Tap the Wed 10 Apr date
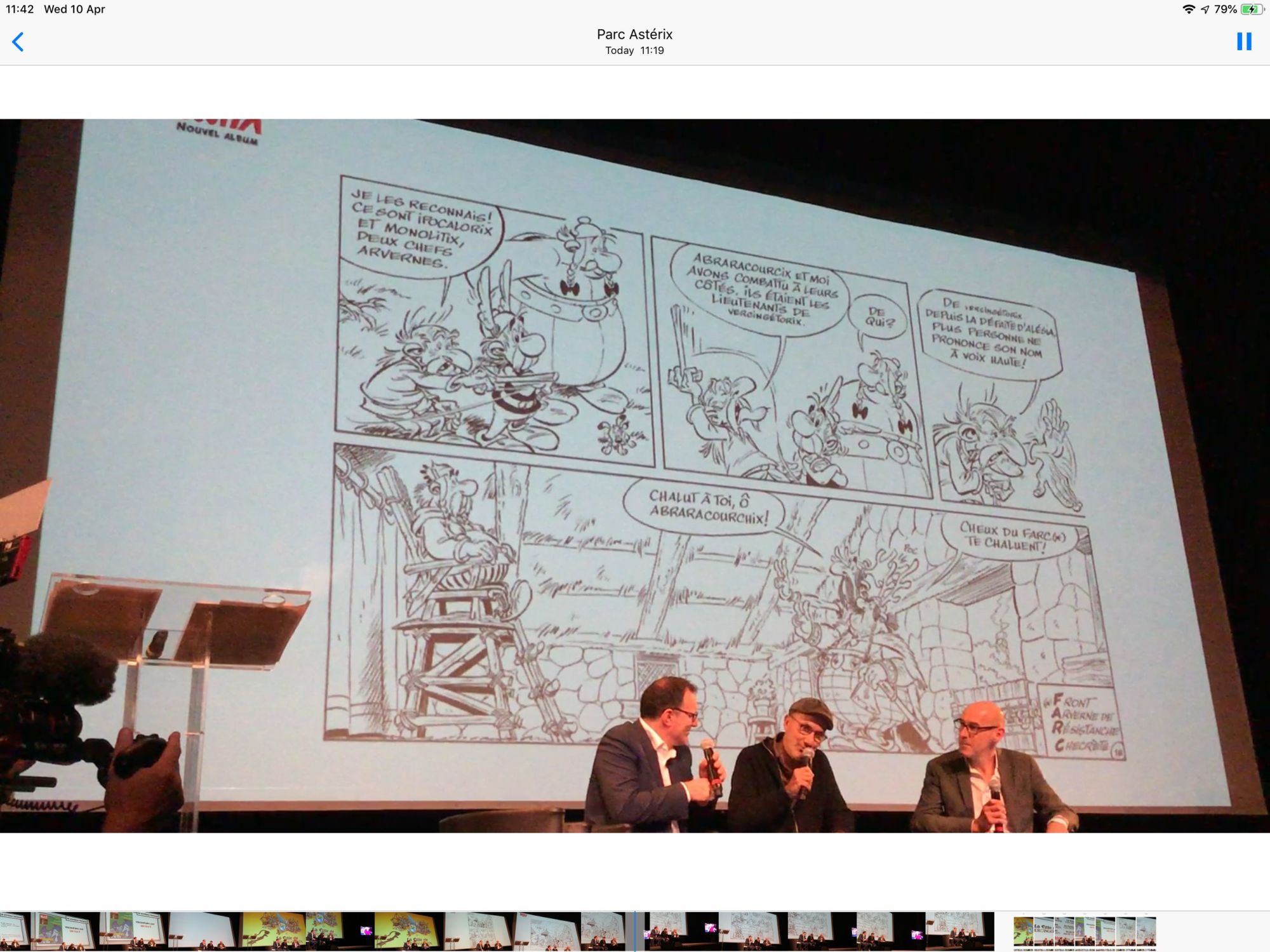This screenshot has height=952, width=1270. point(74,10)
